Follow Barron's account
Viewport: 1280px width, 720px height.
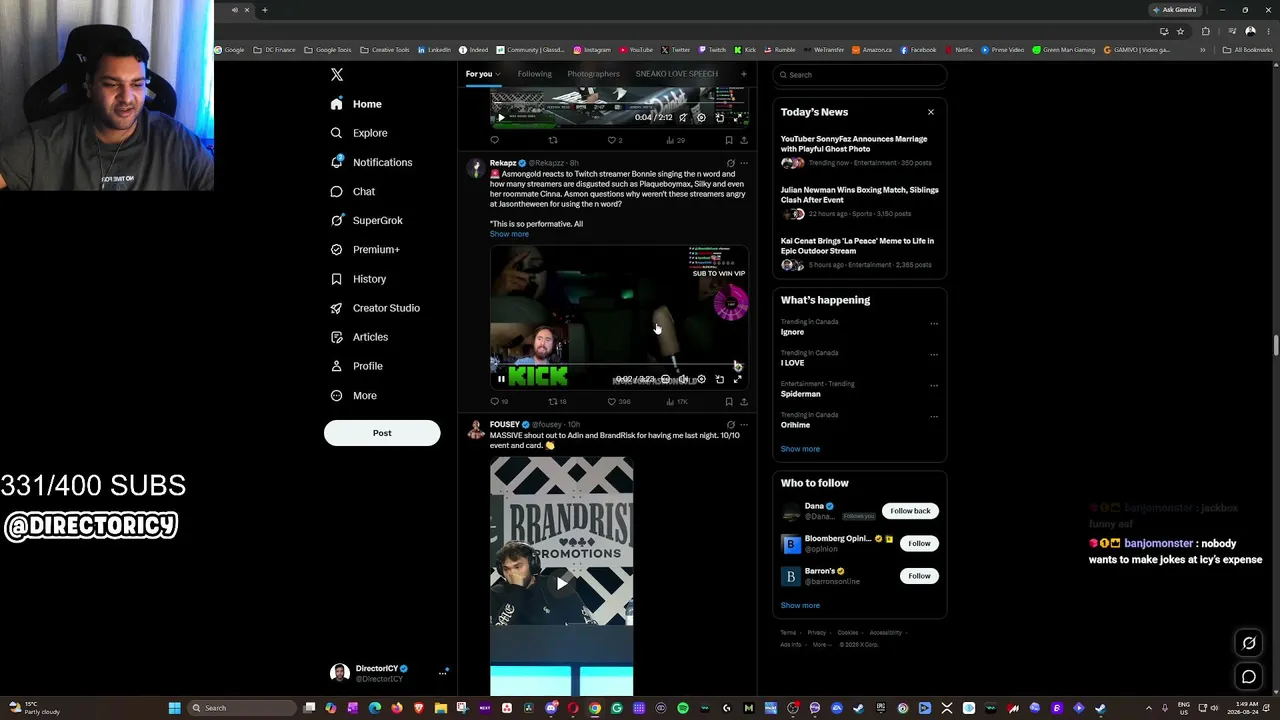click(919, 576)
